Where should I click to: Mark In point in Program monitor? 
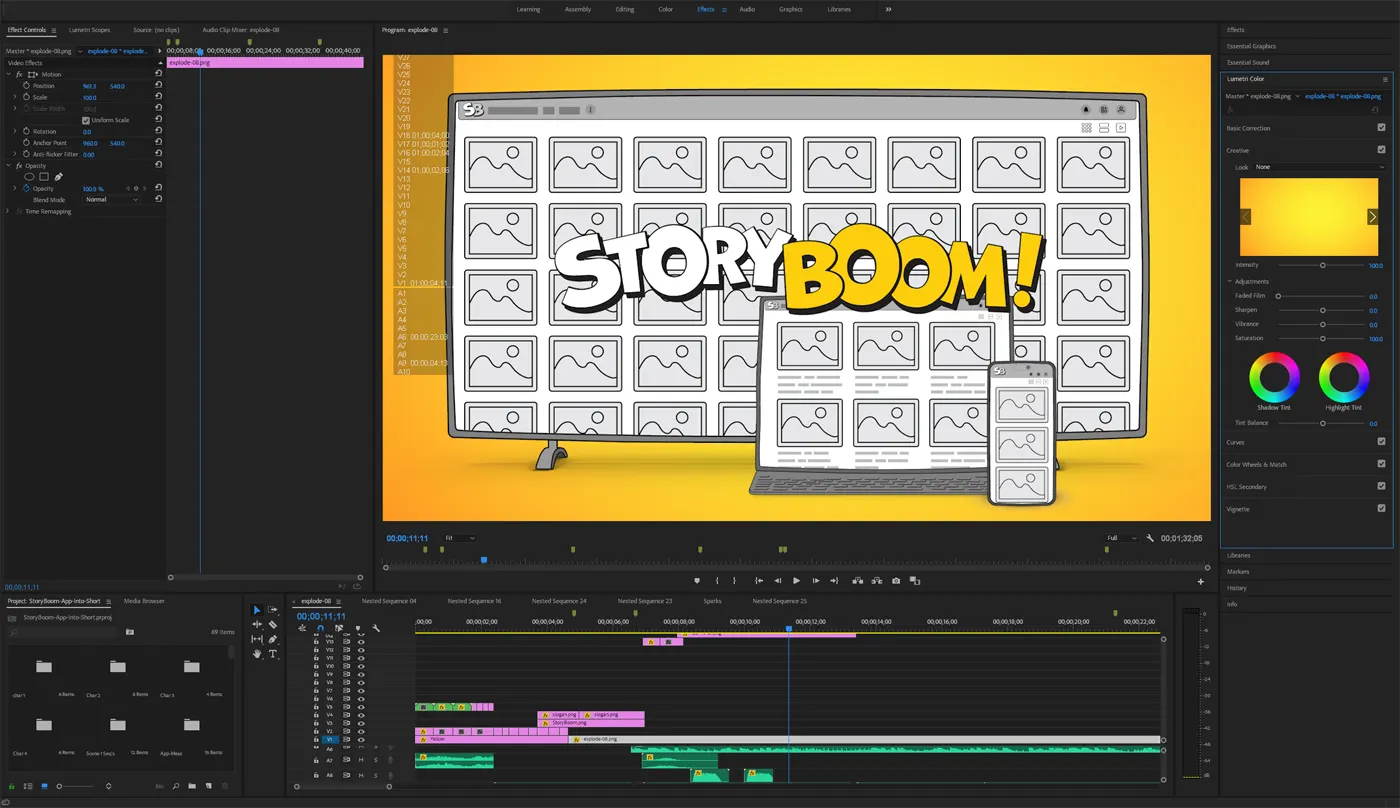(717, 581)
